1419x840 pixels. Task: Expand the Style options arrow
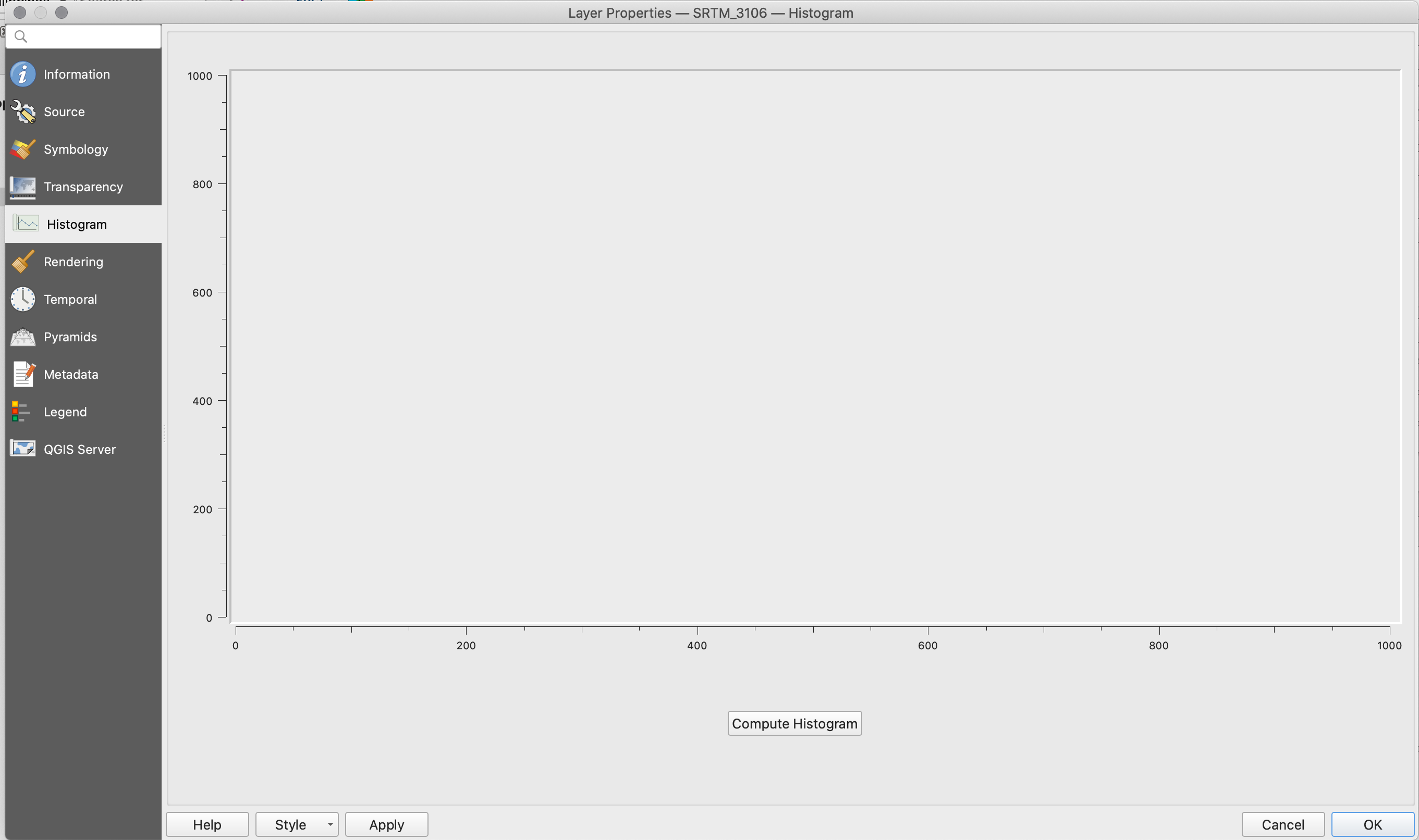329,823
